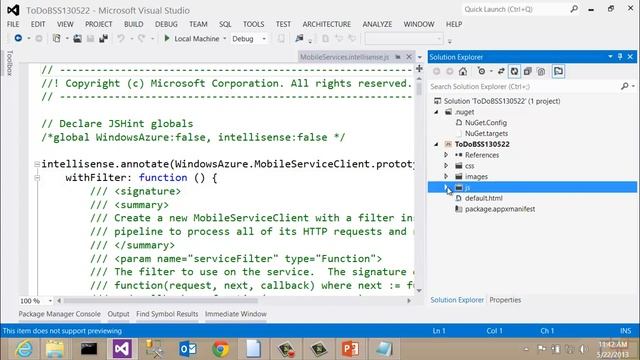
Task: Click the Open File toolbar icon
Action: [x=77, y=38]
